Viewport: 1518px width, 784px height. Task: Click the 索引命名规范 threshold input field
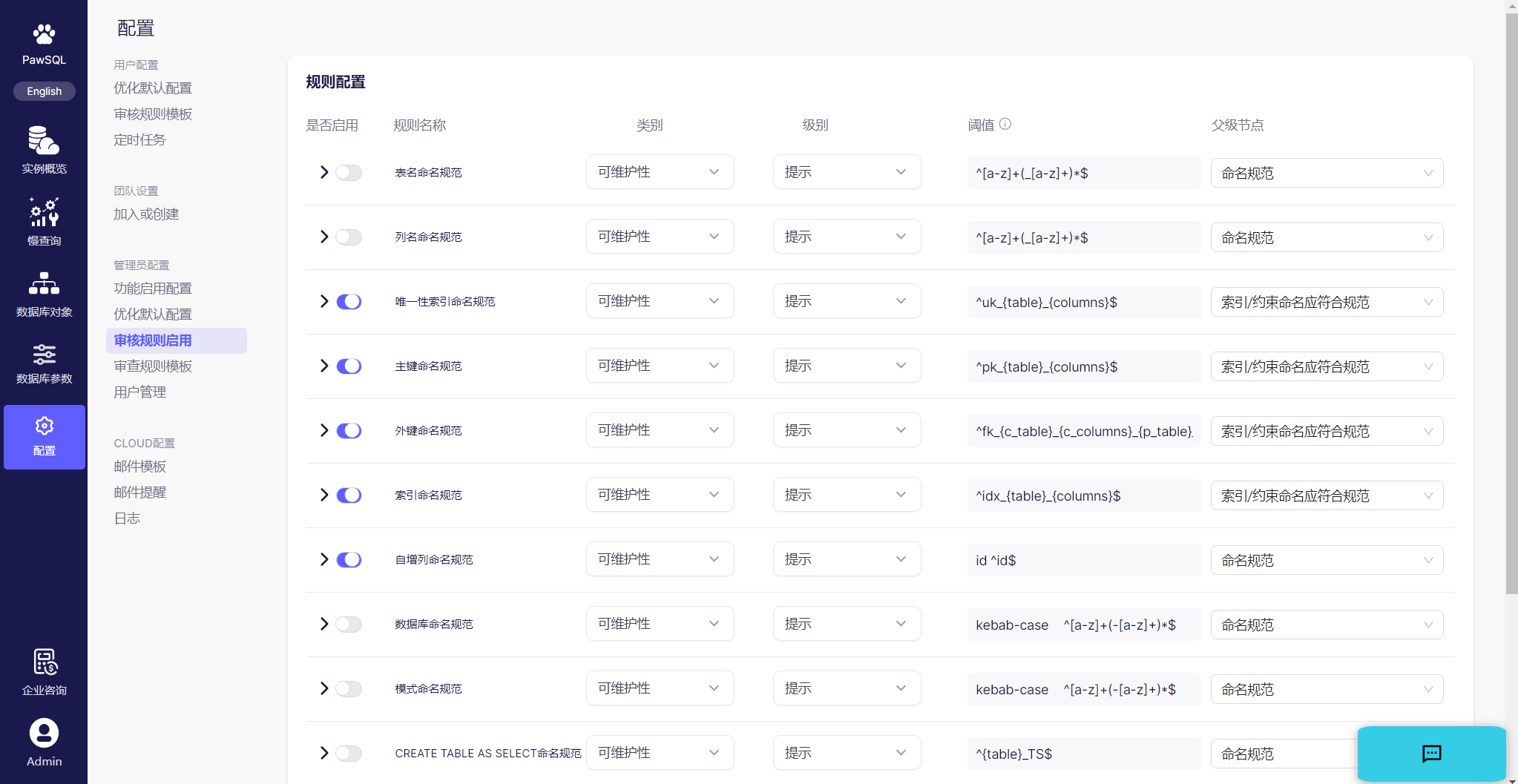pyautogui.click(x=1082, y=495)
